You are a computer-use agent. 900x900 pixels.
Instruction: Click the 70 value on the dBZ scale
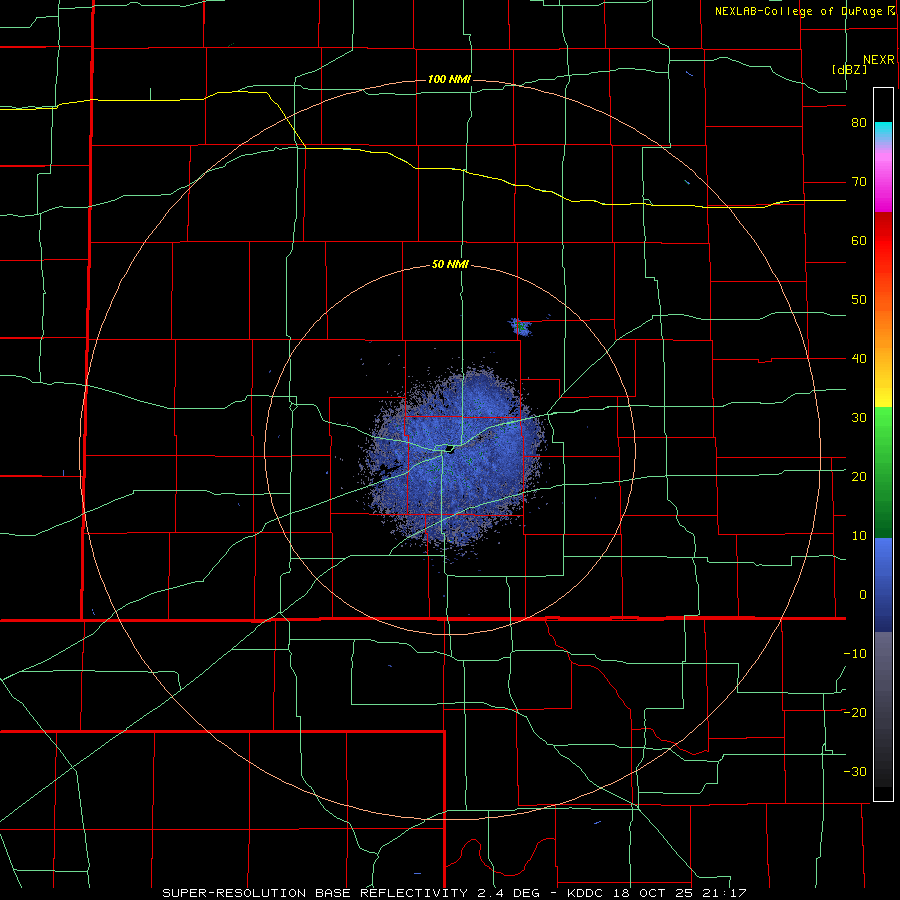pyautogui.click(x=859, y=182)
